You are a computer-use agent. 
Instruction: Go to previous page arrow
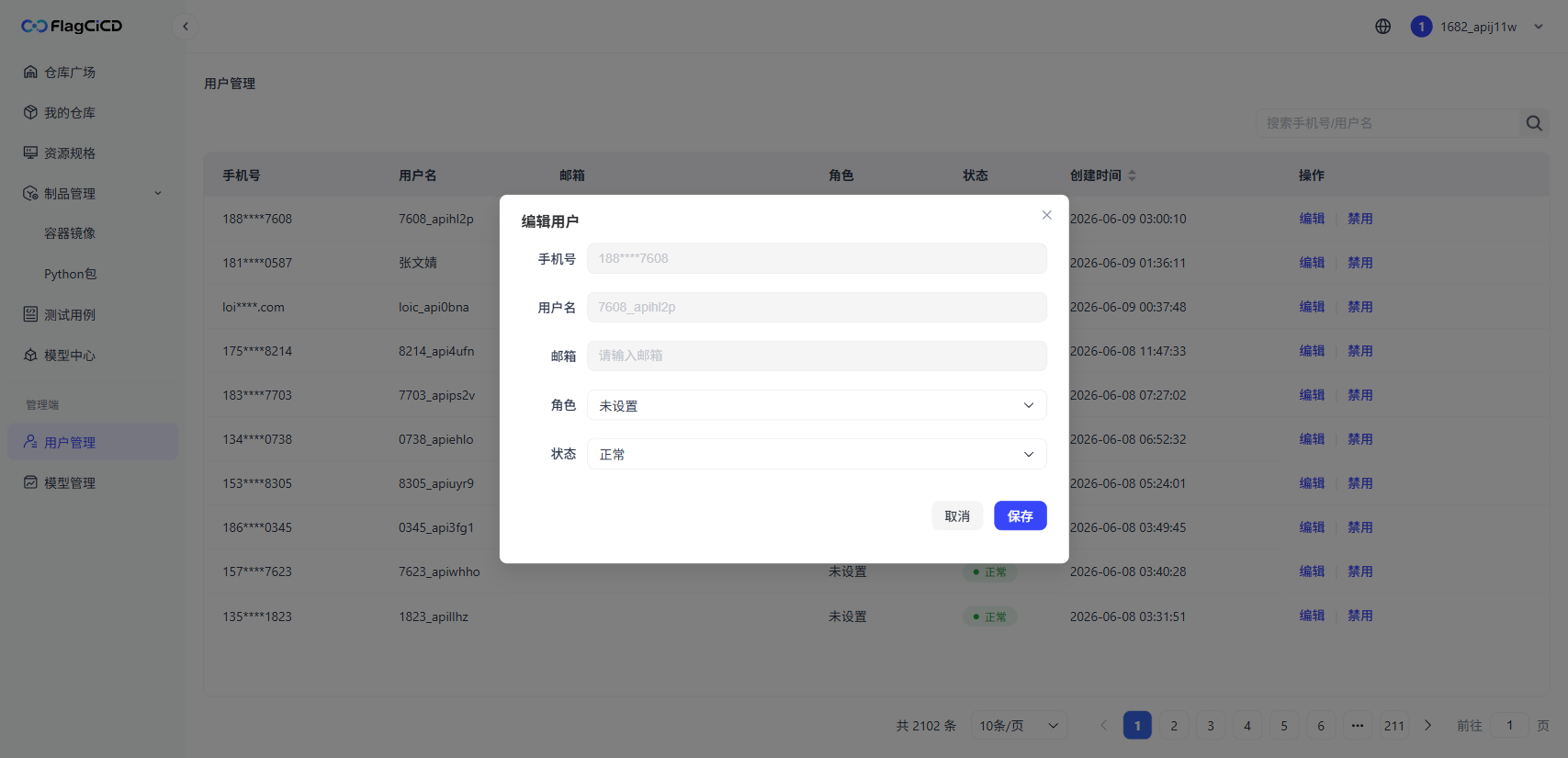pyautogui.click(x=1104, y=726)
